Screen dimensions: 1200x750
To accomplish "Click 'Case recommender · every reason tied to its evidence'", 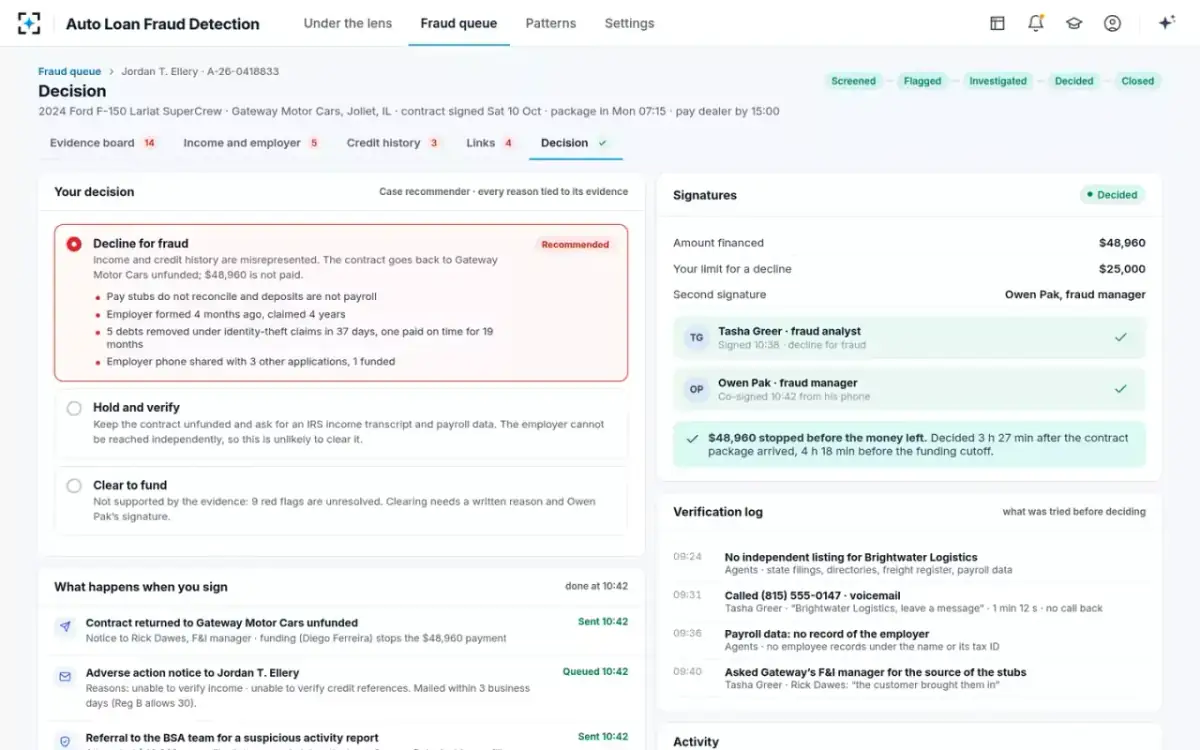I will (x=503, y=192).
